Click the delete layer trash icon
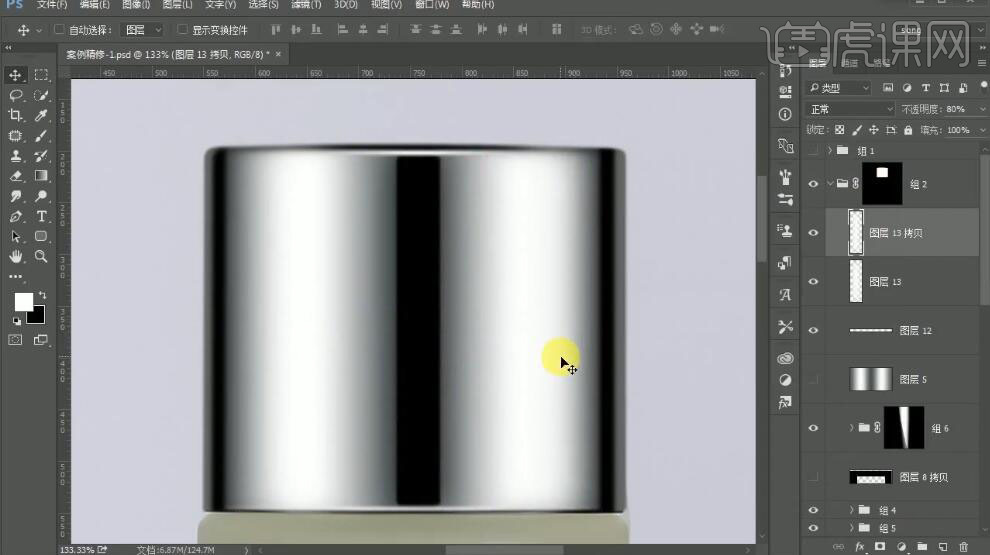The image size is (990, 555). 963,547
